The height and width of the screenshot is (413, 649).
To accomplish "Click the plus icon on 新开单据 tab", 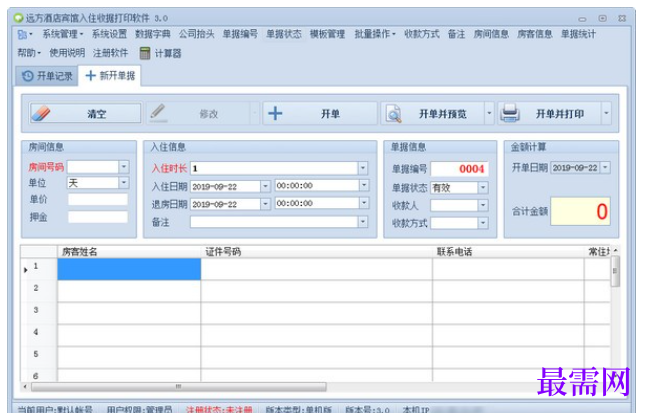I will pos(90,76).
